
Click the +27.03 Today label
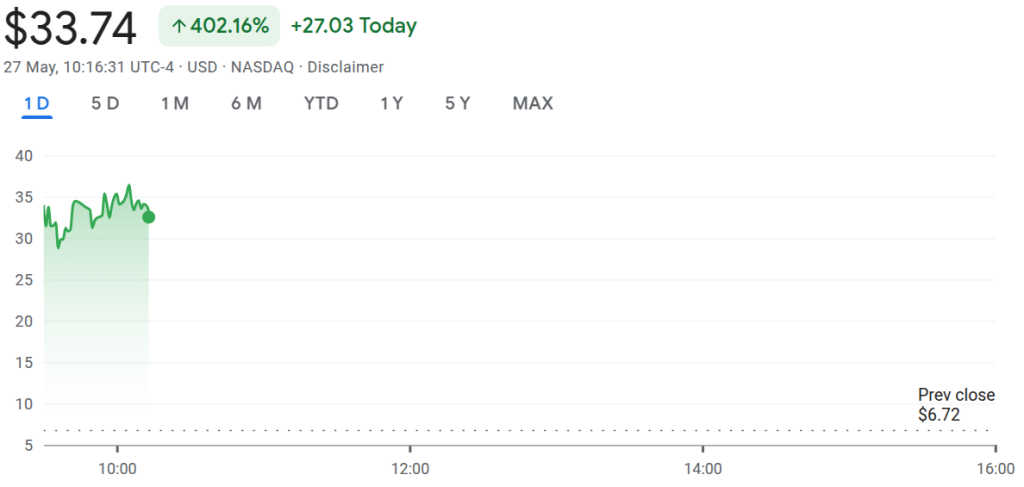coord(354,26)
